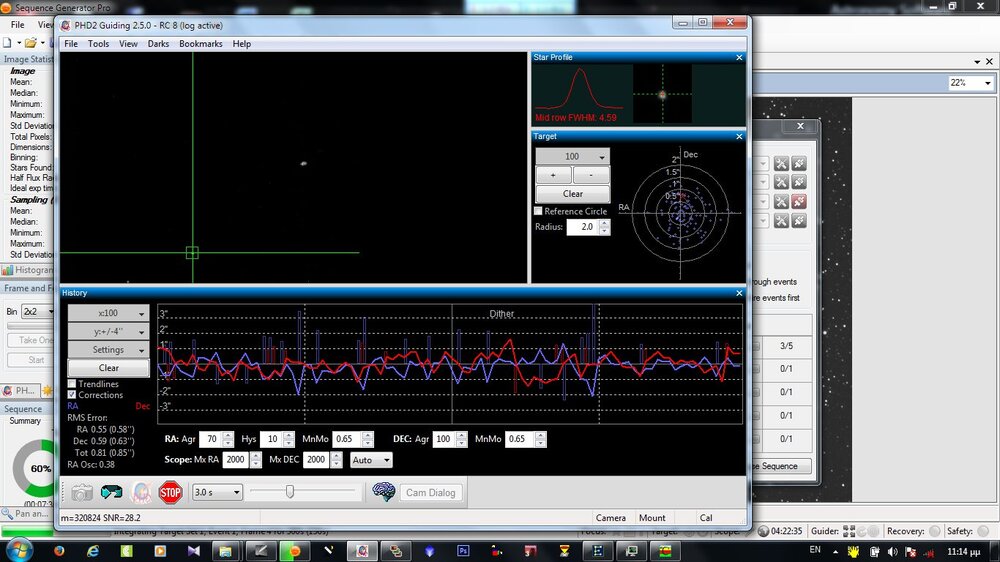This screenshot has height=562, width=1000.
Task: Open the 3.0 s exposure time dropdown
Action: pos(217,492)
